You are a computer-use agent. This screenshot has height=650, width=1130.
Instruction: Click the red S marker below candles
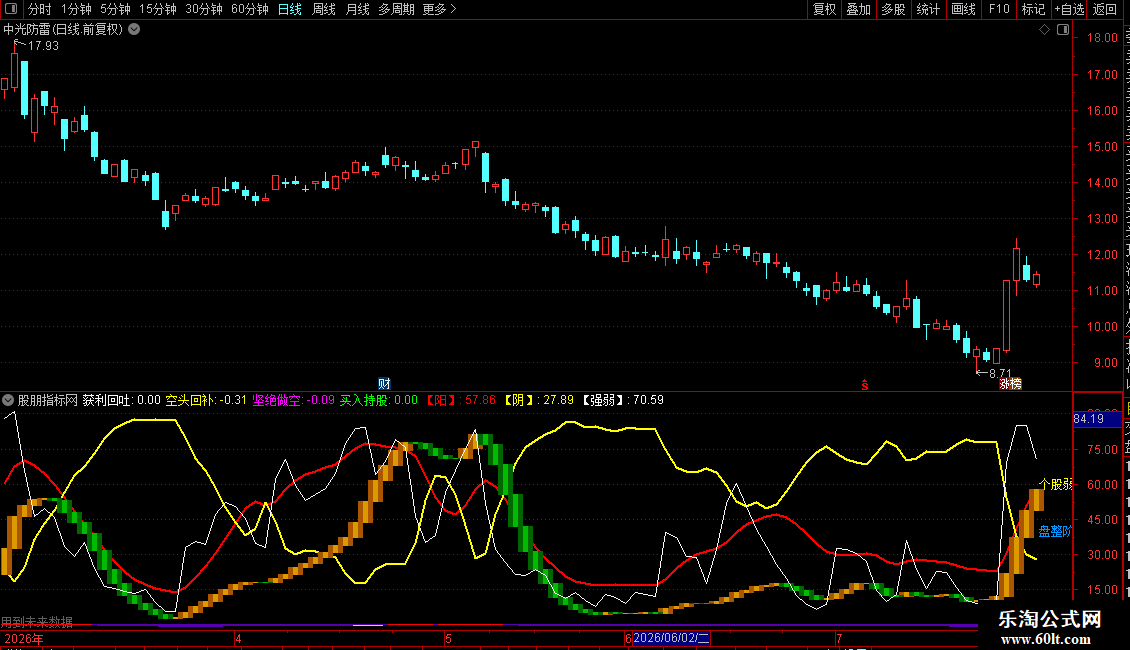[865, 386]
